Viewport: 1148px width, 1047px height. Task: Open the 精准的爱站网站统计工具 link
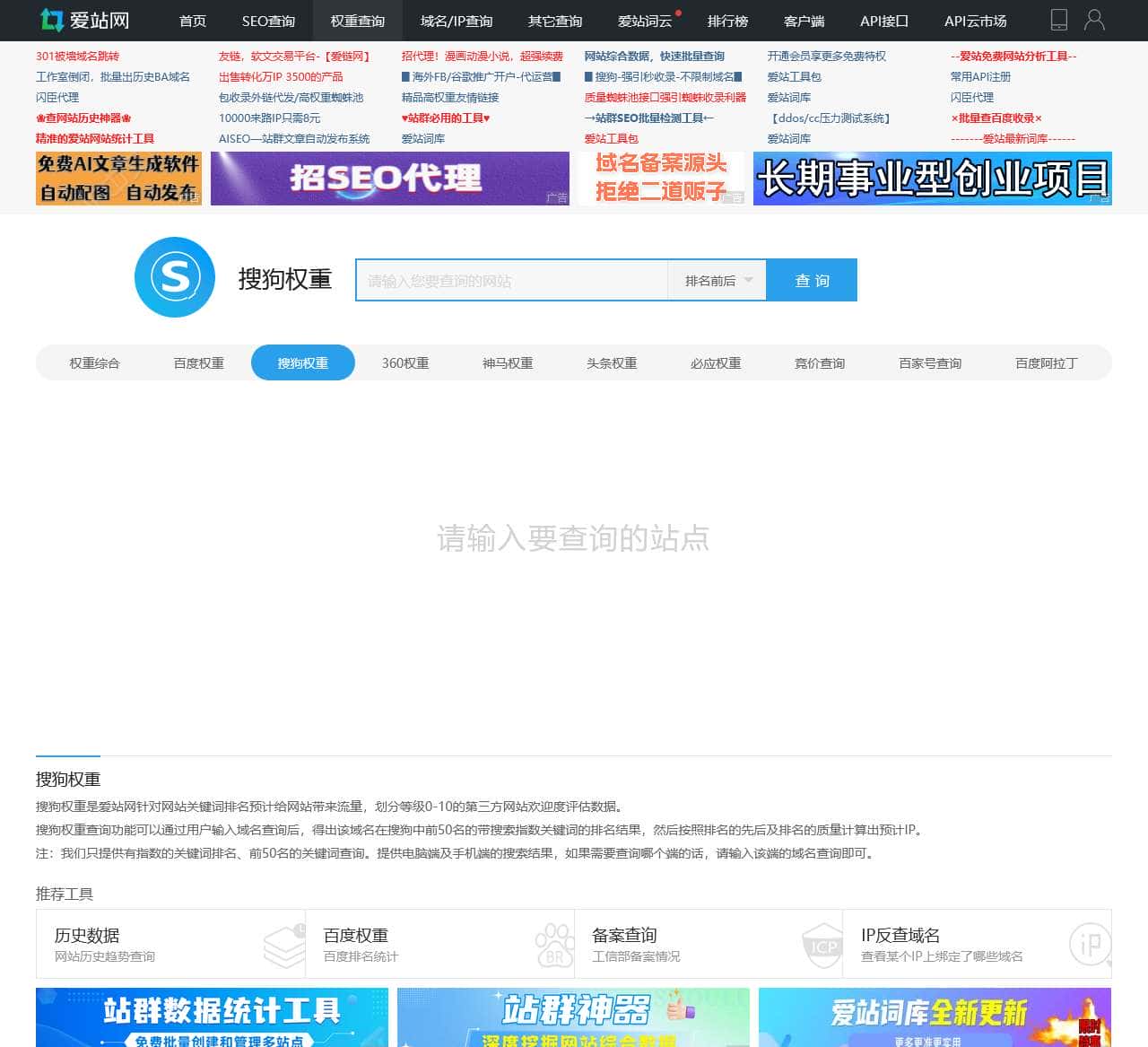click(x=95, y=139)
